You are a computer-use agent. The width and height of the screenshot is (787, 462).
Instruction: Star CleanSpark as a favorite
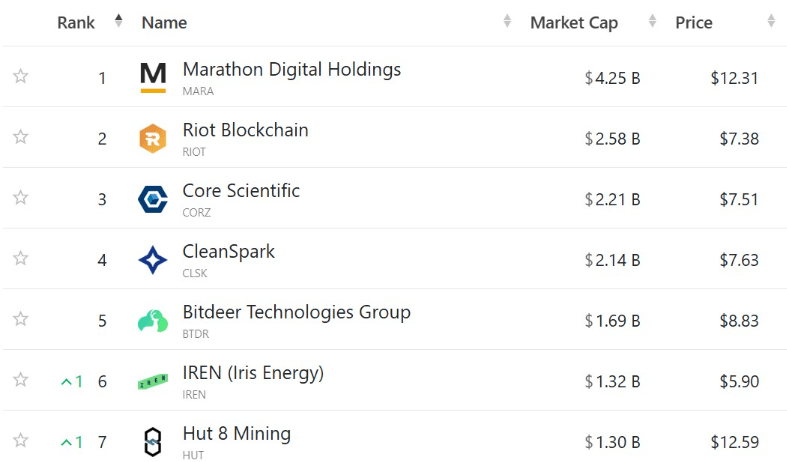[21, 258]
